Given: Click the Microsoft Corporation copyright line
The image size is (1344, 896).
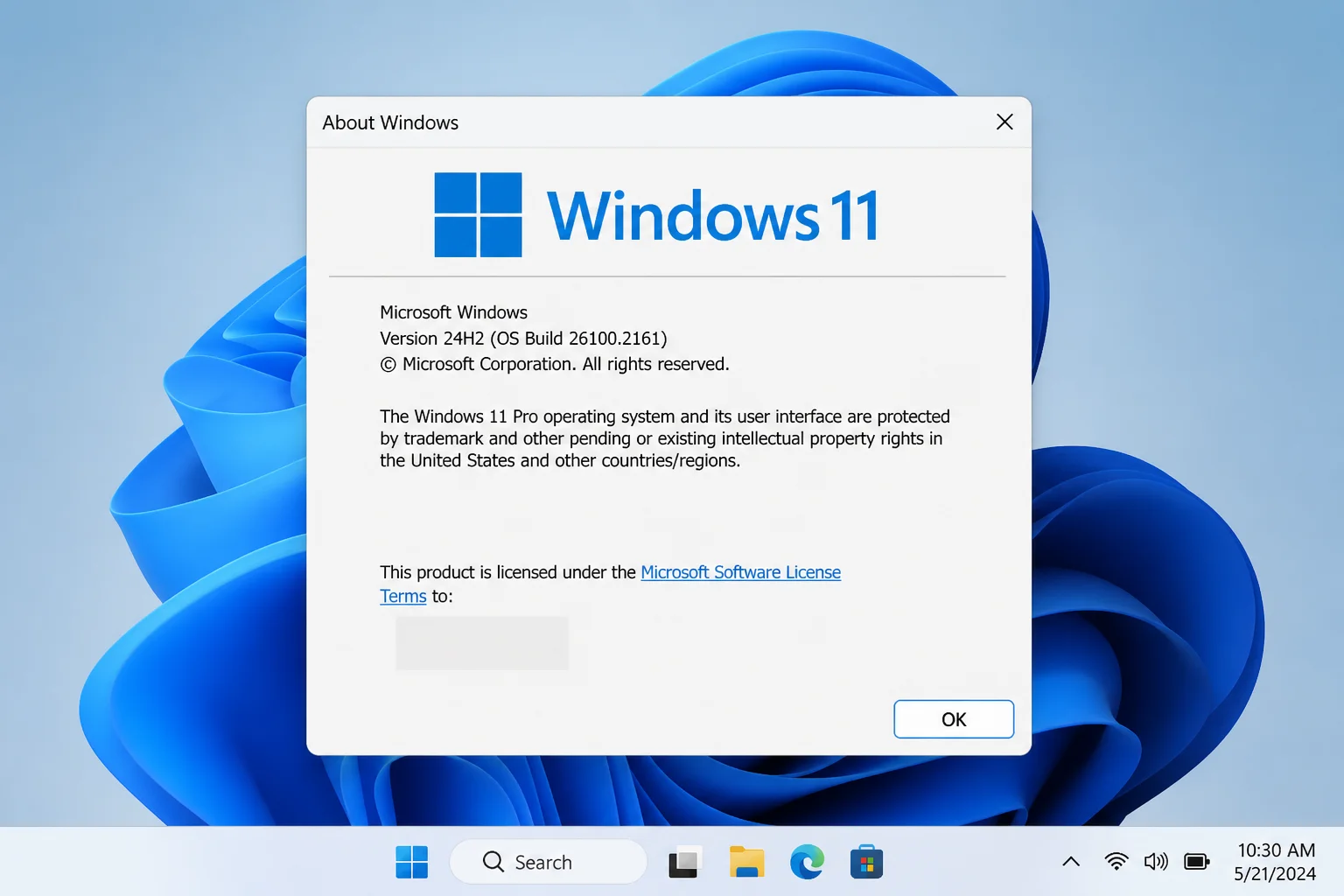Looking at the screenshot, I should coord(555,364).
